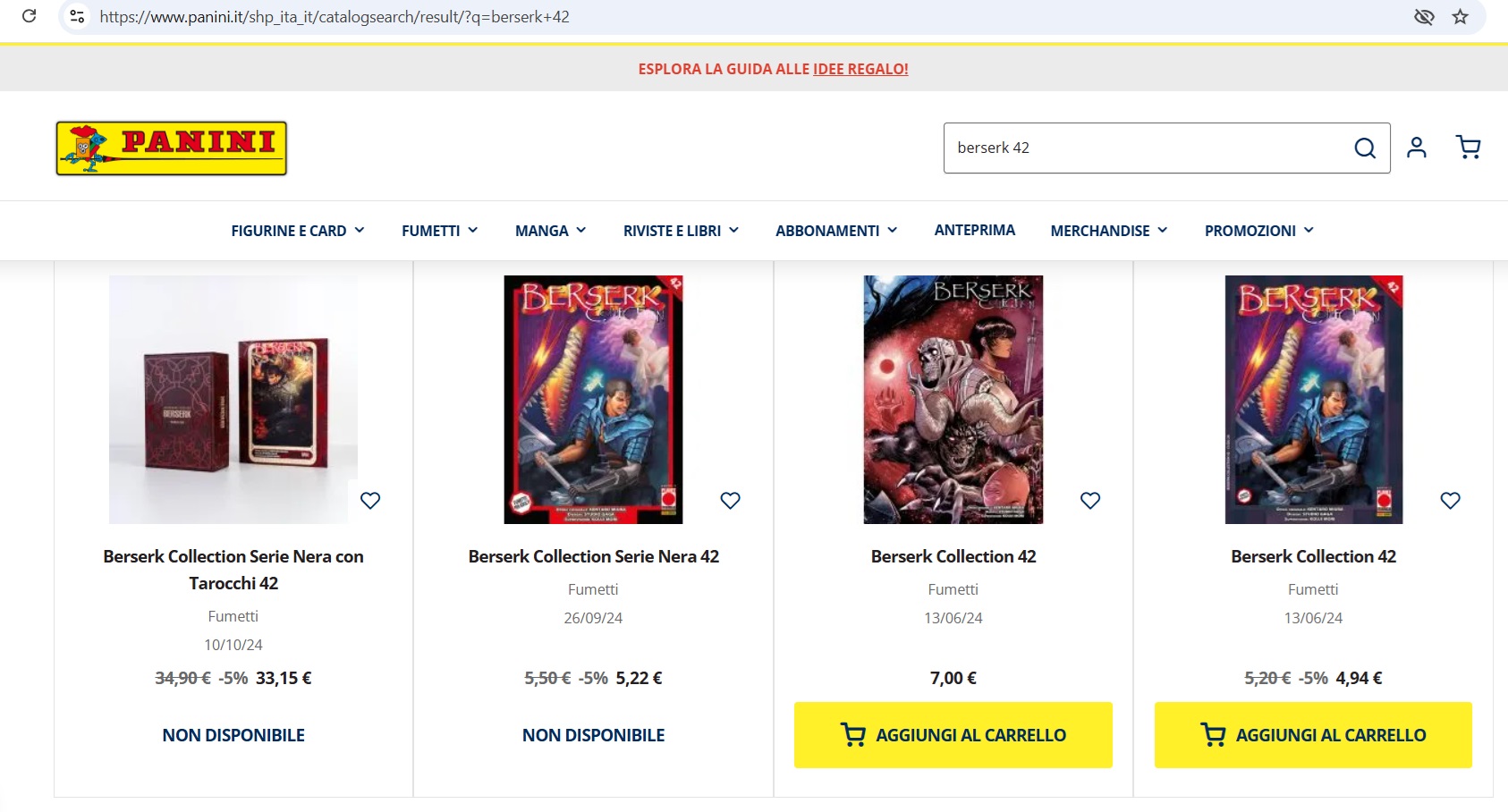The width and height of the screenshot is (1508, 812).
Task: Toggle wishlist heart for Serie Nera 42
Action: click(730, 501)
